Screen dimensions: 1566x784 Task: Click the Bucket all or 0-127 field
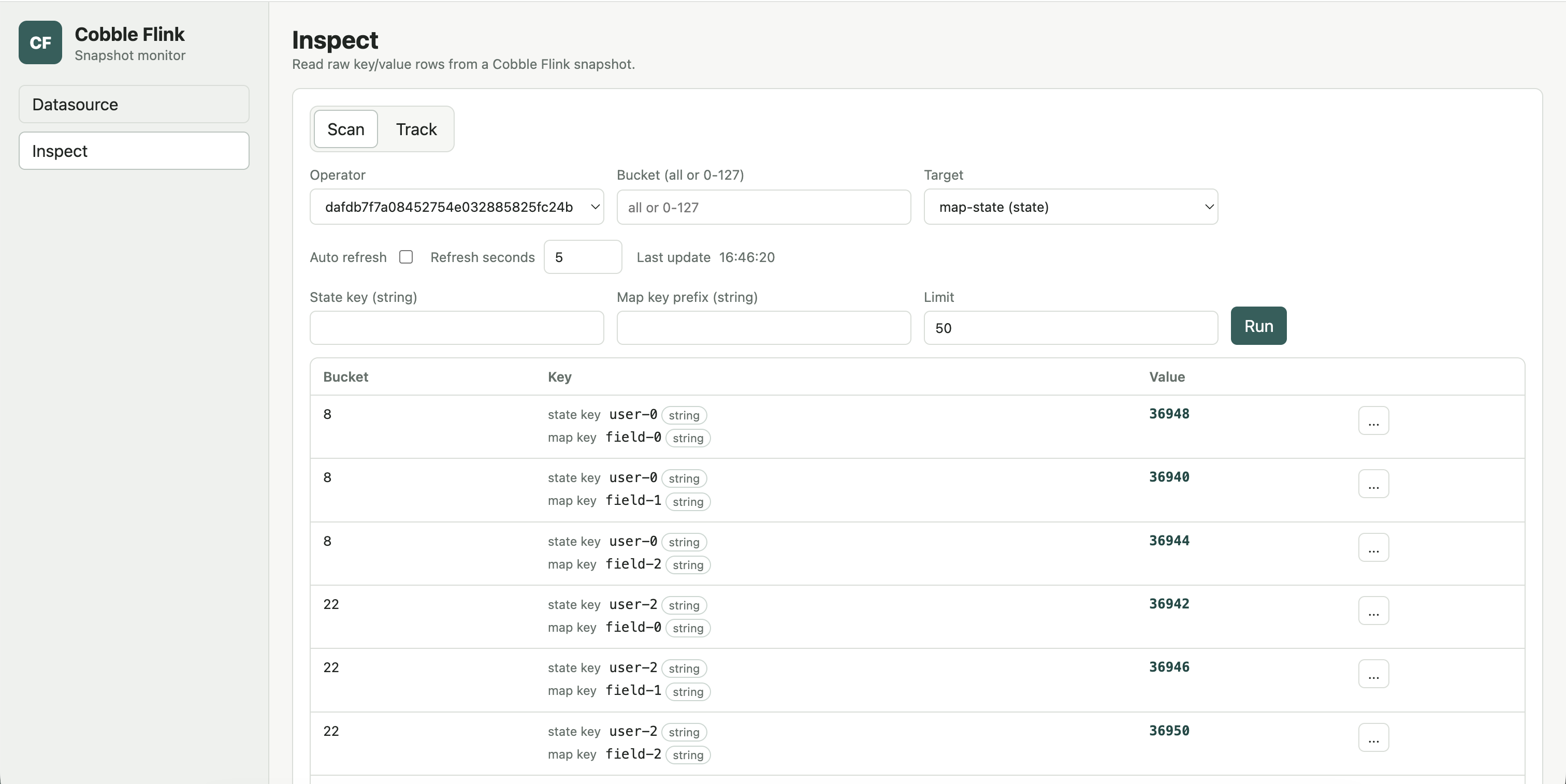763,207
